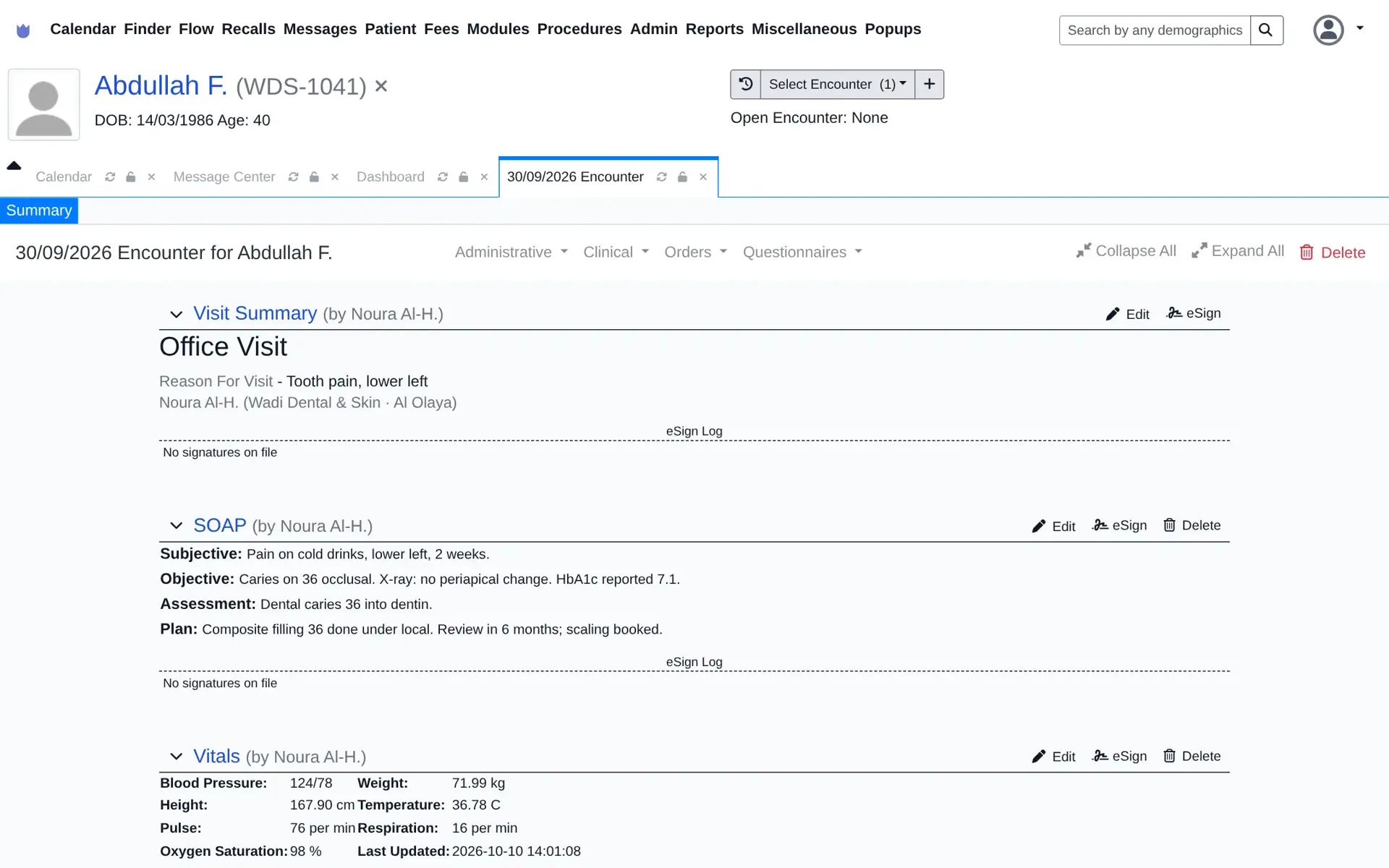Close the Calendar tab
The image size is (1389, 868).
pos(151,177)
